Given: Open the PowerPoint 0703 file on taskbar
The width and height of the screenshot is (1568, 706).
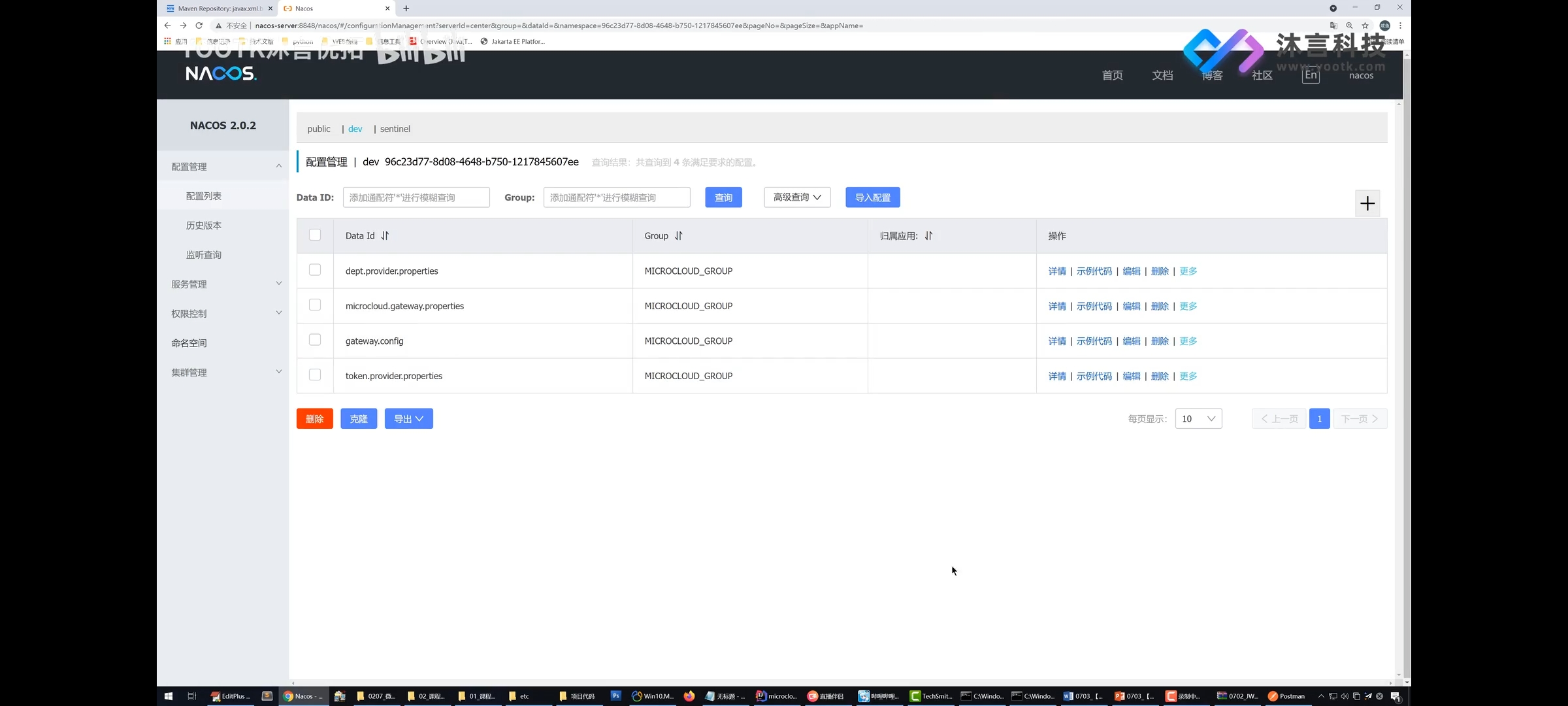Looking at the screenshot, I should click(x=1135, y=696).
